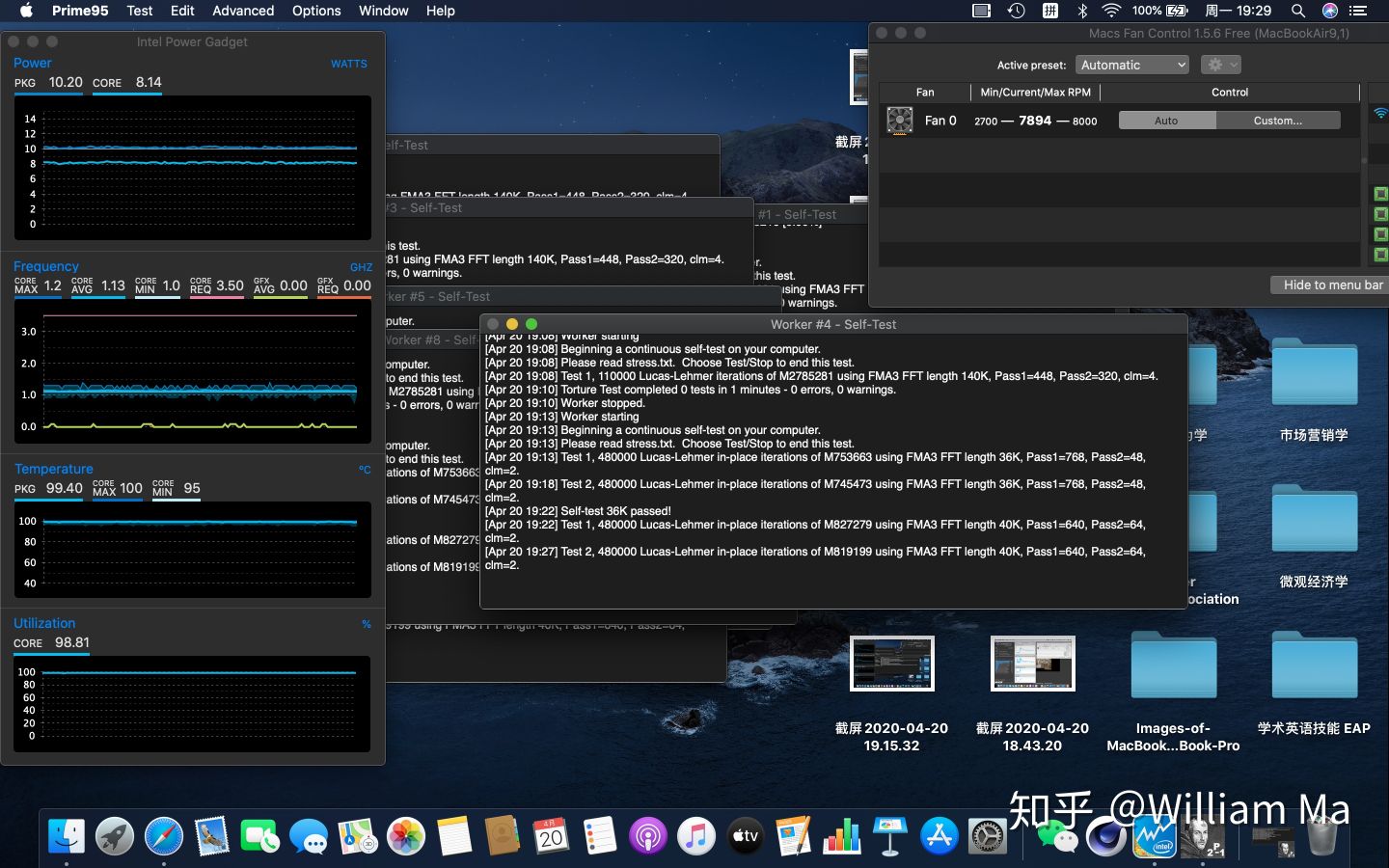The width and height of the screenshot is (1389, 868).
Task: Open Keynote from the Dock
Action: tap(889, 837)
